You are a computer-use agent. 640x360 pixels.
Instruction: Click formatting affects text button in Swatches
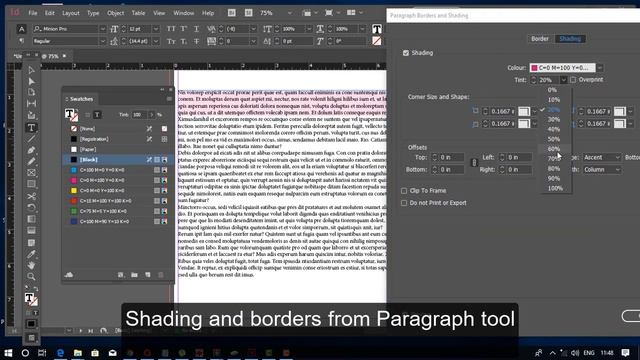coord(97,115)
